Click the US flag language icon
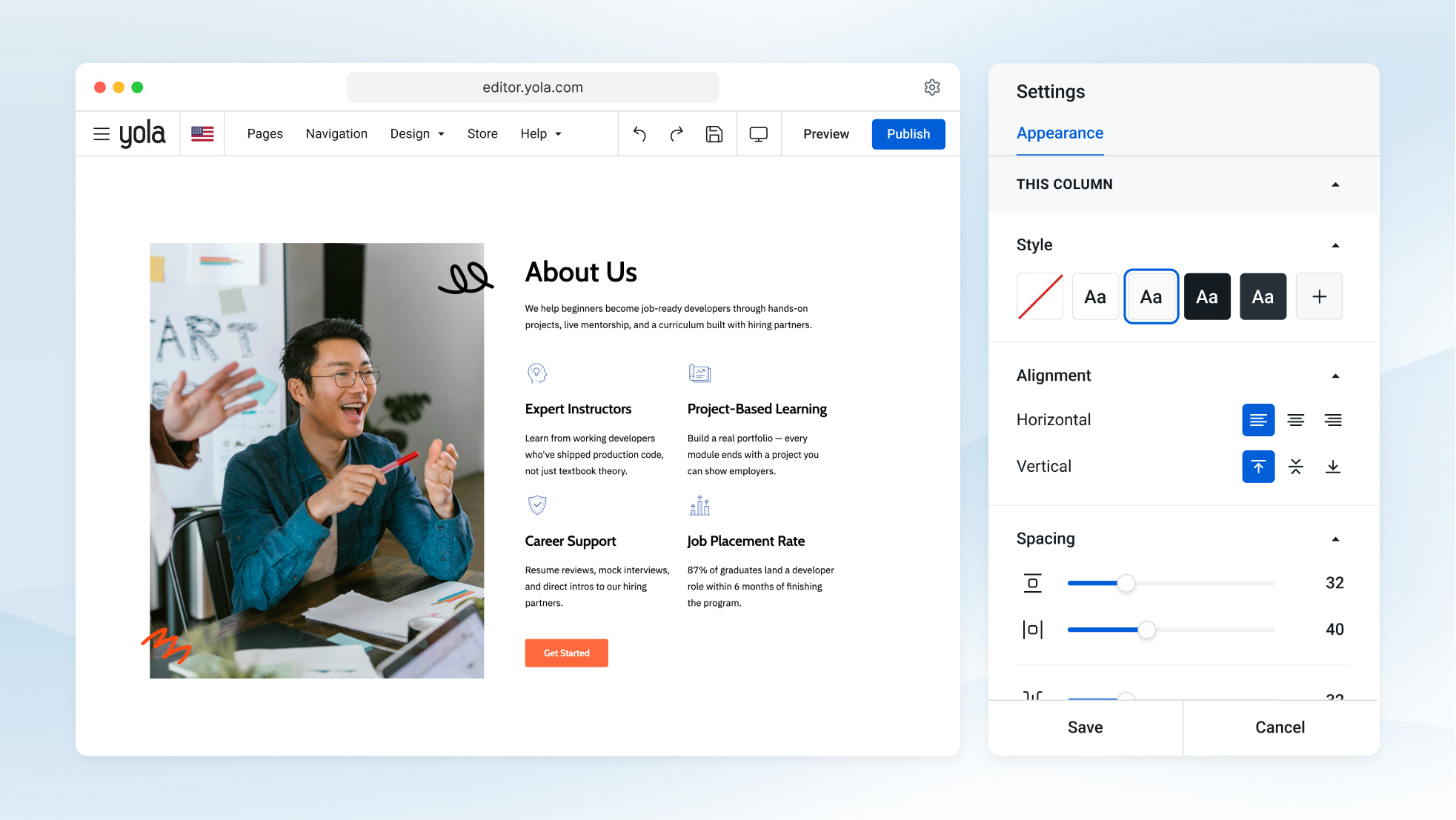 click(x=202, y=134)
